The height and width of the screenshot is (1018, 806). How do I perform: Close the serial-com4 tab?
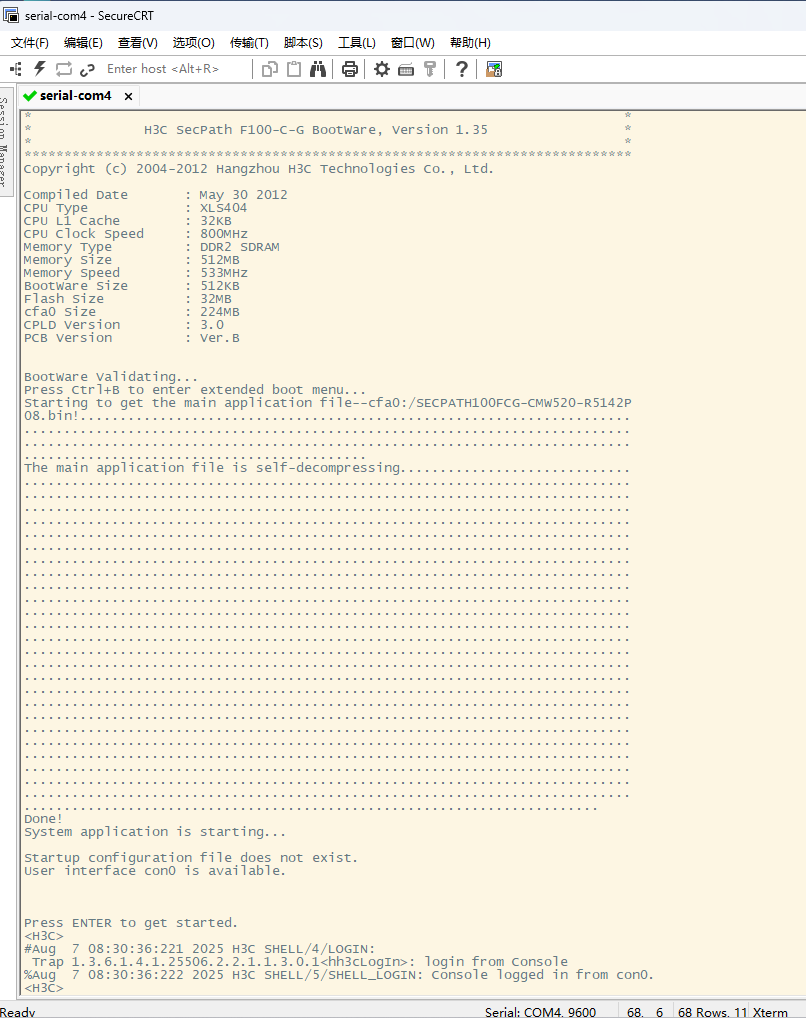129,97
